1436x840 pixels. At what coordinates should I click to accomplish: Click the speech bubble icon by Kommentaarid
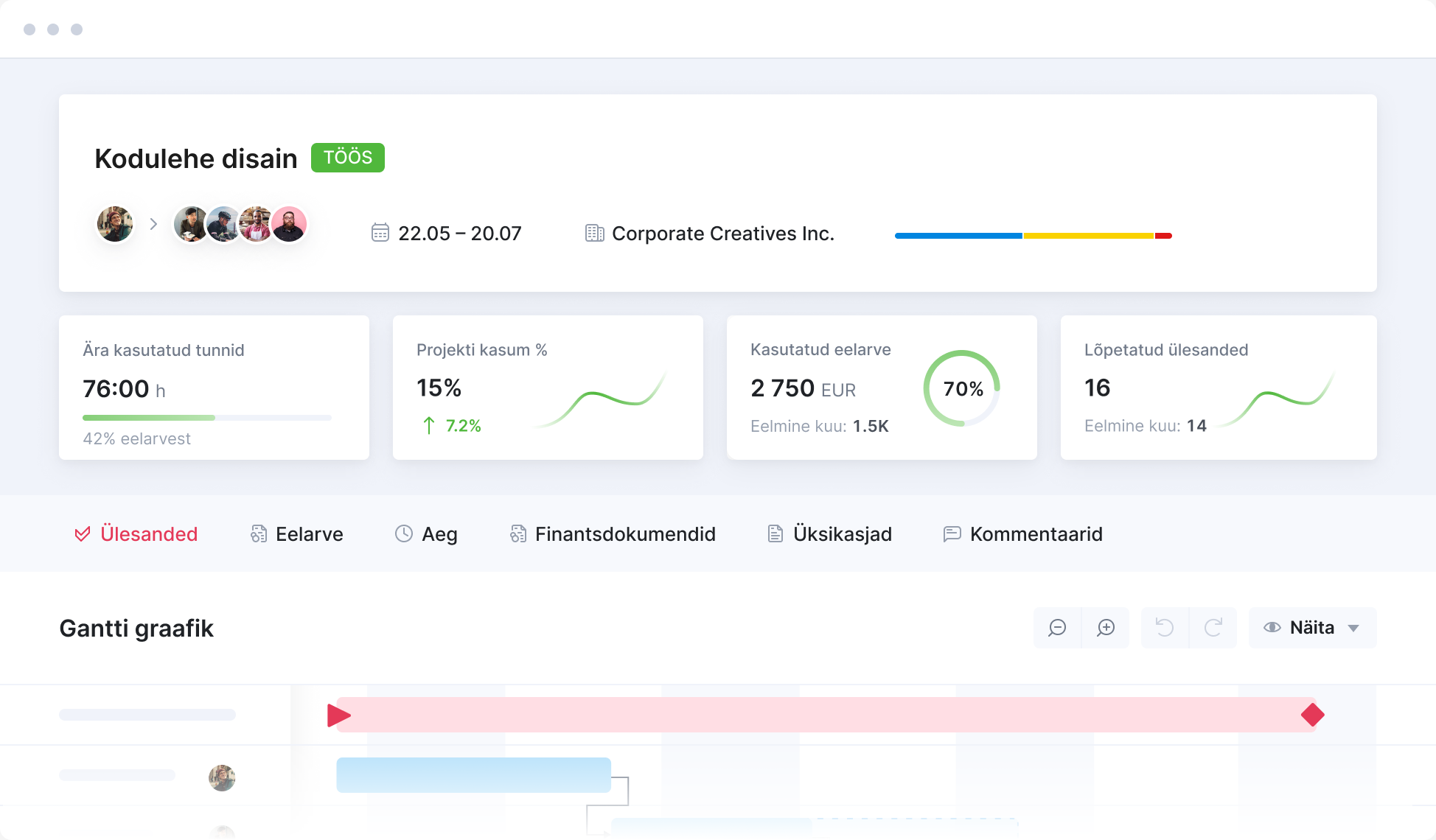[x=952, y=533]
